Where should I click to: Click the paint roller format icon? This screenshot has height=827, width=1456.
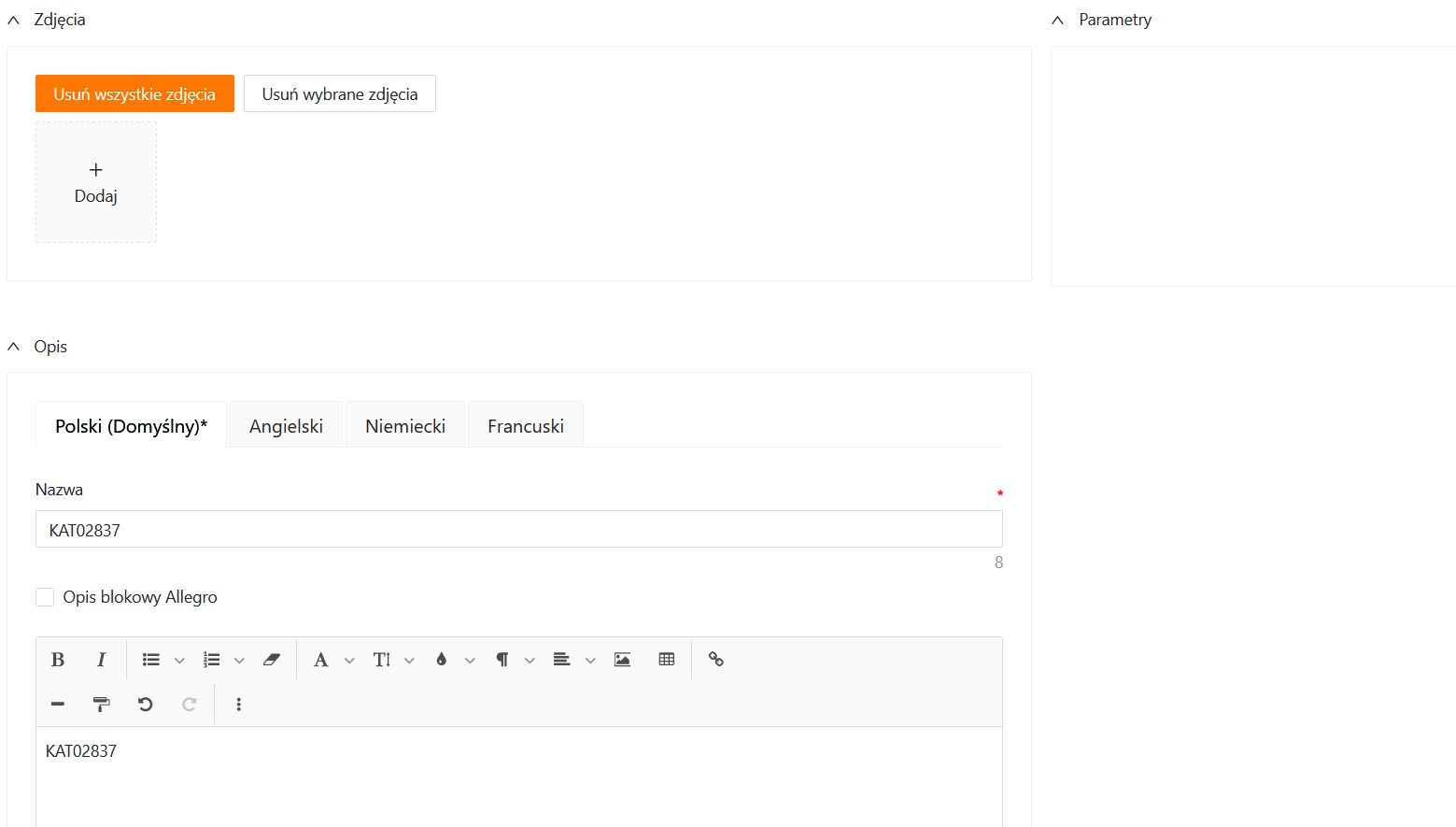101,705
